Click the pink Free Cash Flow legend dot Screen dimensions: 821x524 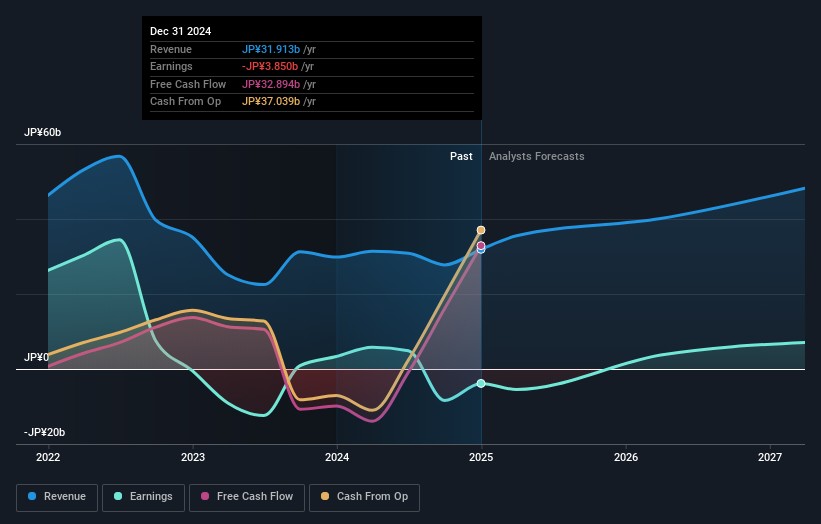click(205, 496)
